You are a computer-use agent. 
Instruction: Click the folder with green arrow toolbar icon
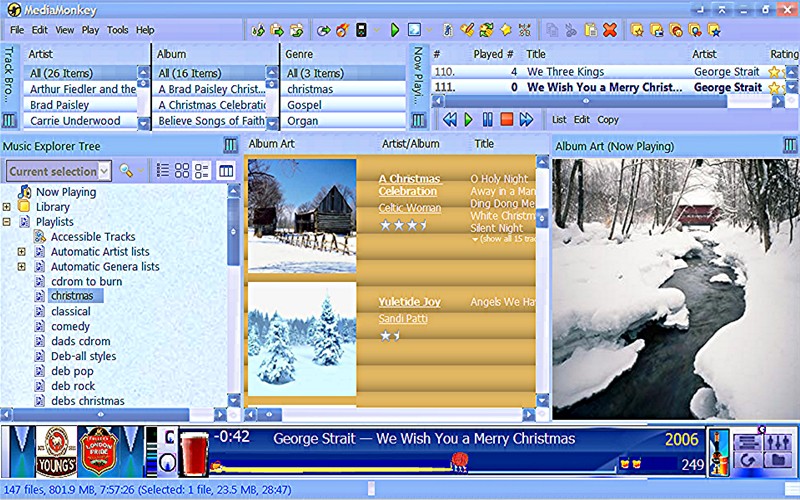pos(277,30)
